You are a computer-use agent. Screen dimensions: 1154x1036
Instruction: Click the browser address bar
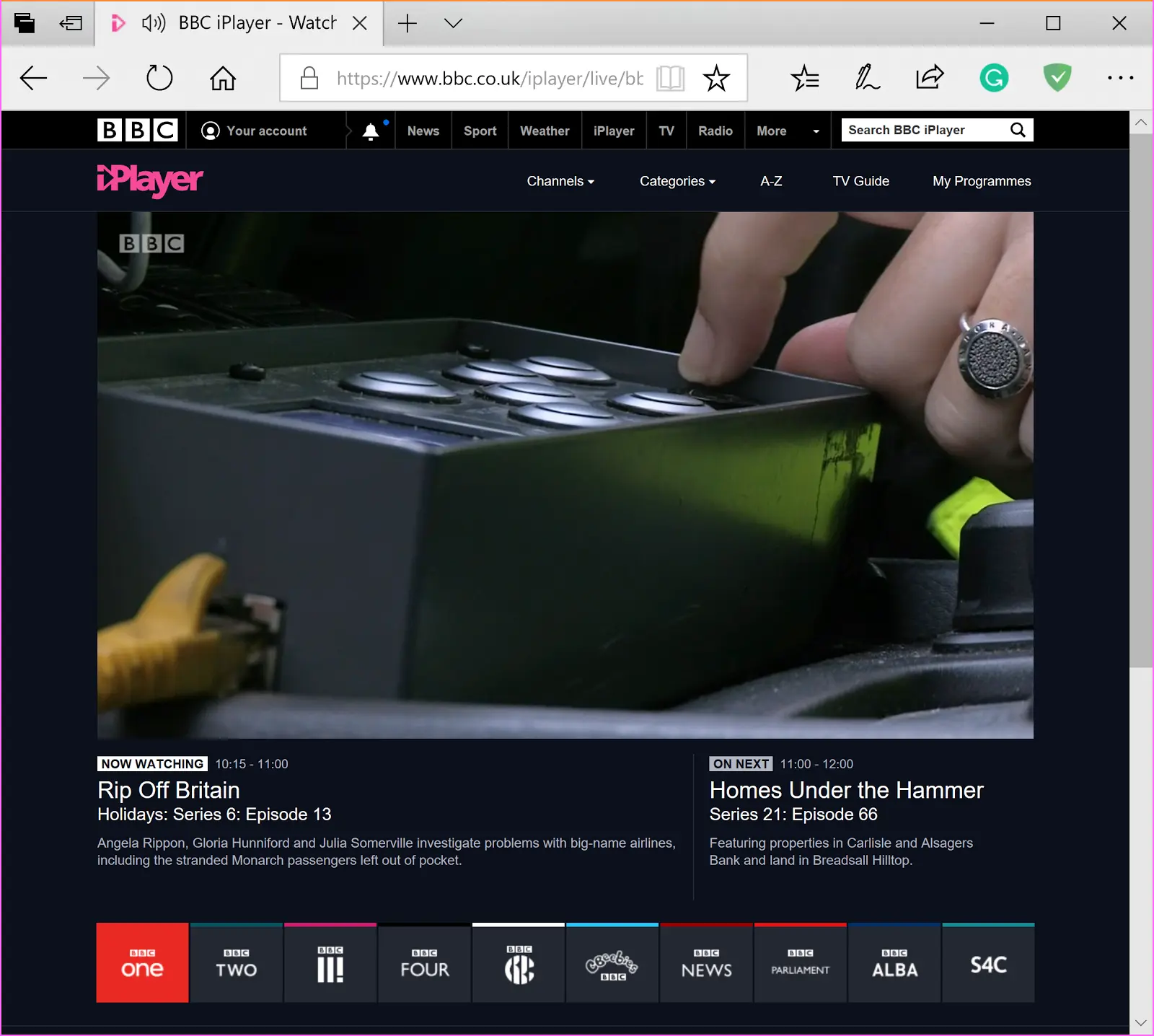[489, 78]
